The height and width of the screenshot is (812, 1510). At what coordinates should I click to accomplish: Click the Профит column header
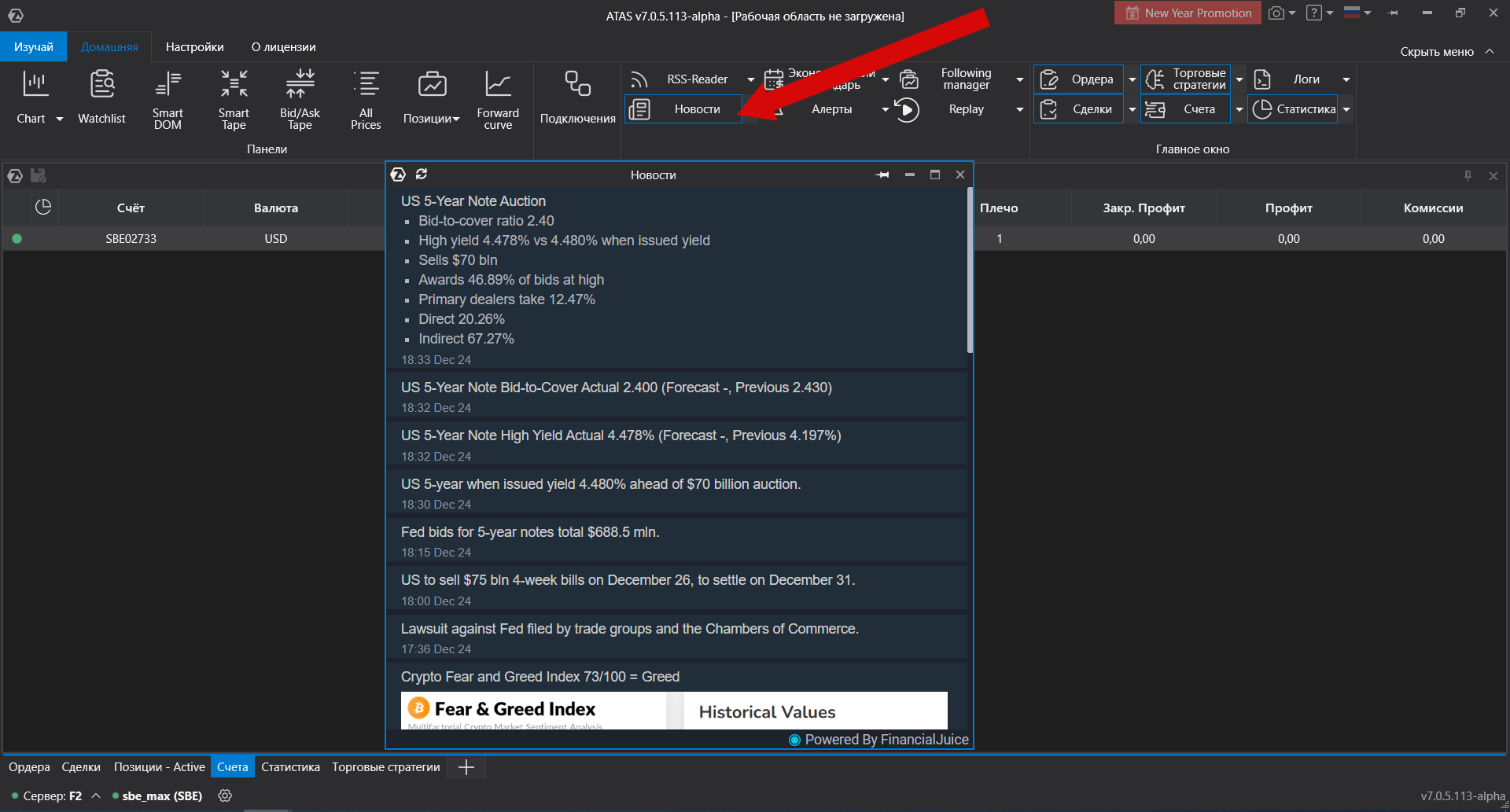click(x=1288, y=208)
